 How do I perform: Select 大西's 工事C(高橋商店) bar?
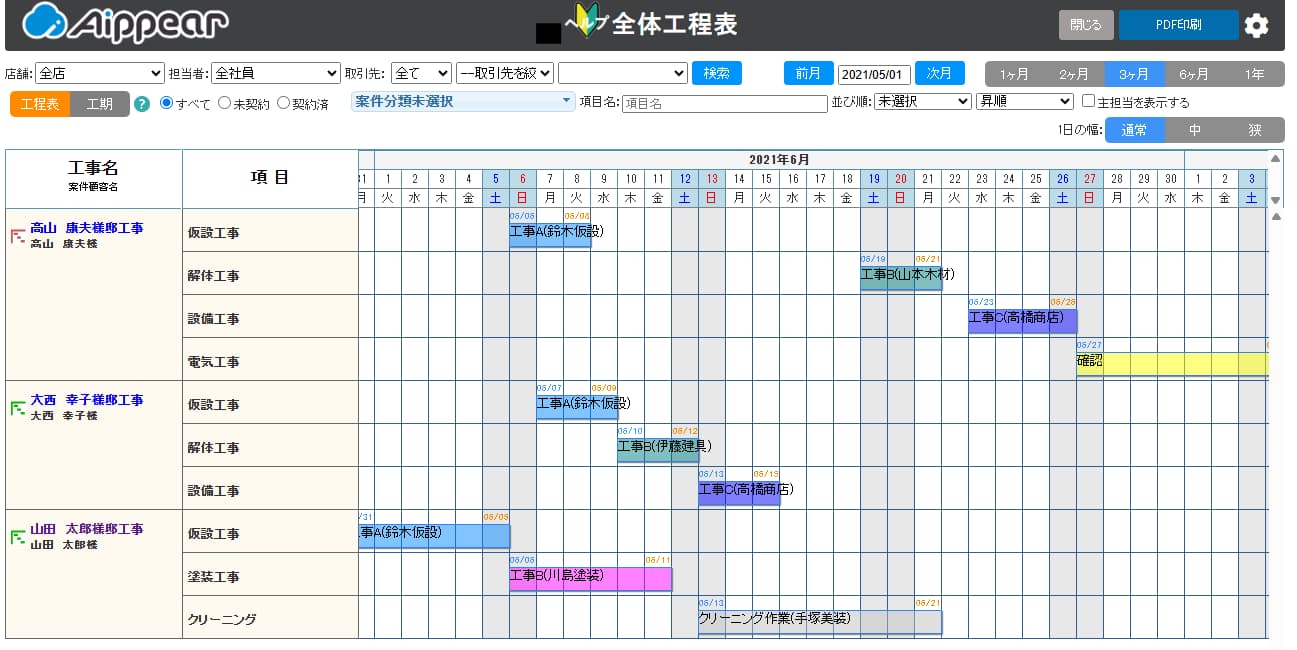[x=739, y=493]
